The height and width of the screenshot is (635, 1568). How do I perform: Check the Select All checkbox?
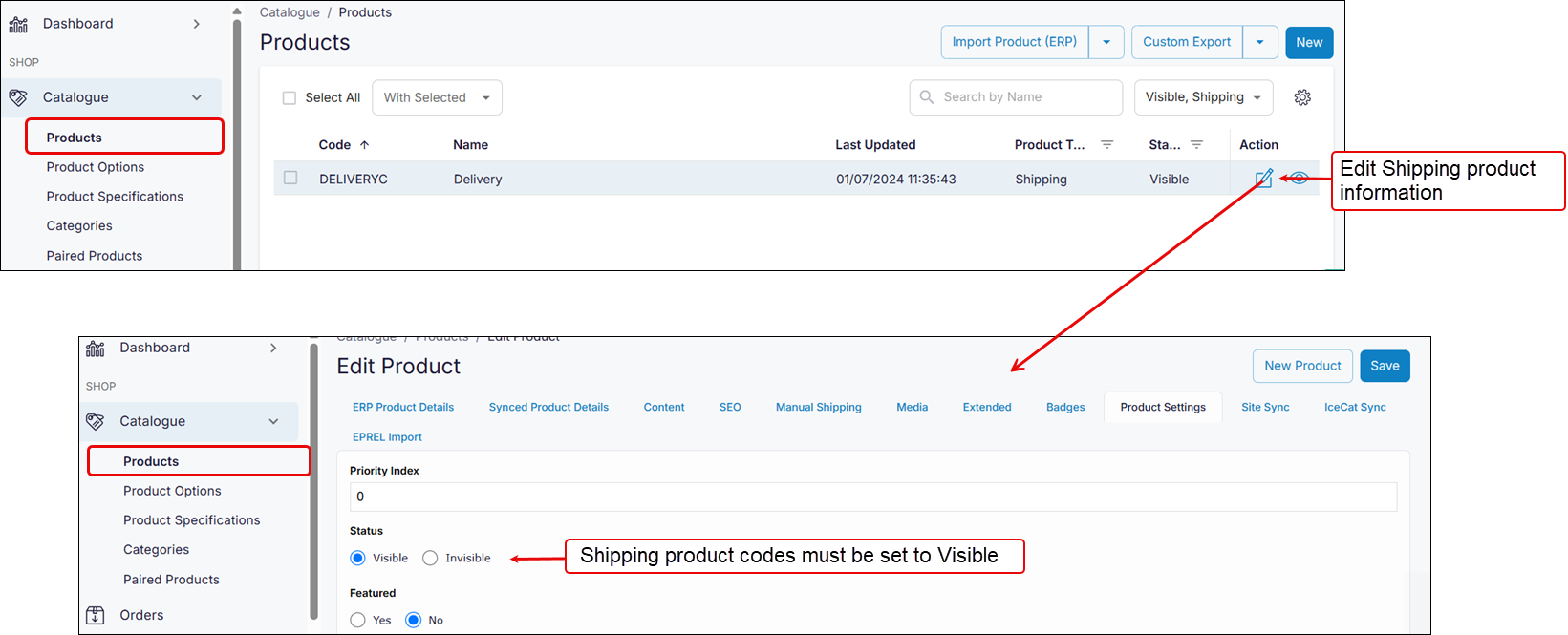coord(290,98)
